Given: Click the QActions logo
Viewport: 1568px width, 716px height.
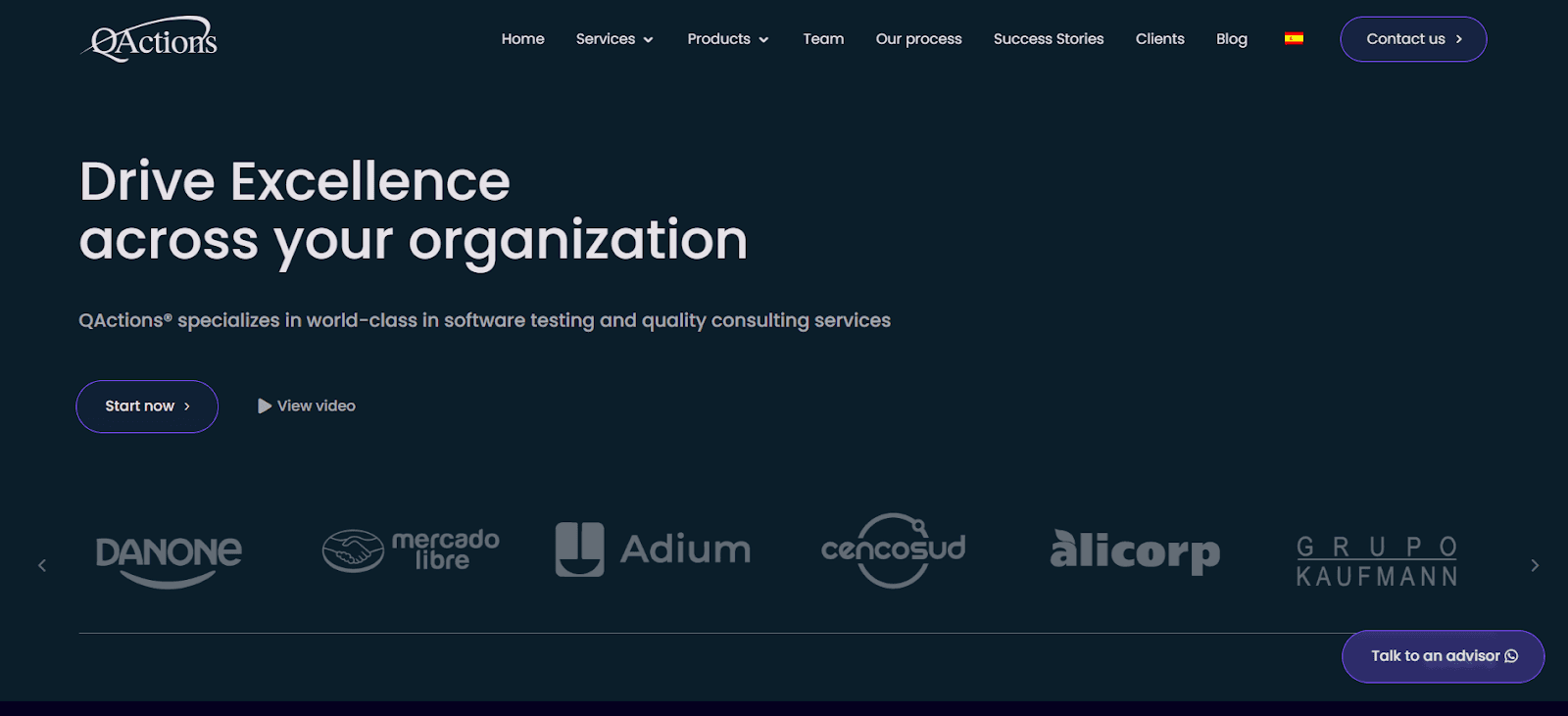Looking at the screenshot, I should (x=149, y=39).
